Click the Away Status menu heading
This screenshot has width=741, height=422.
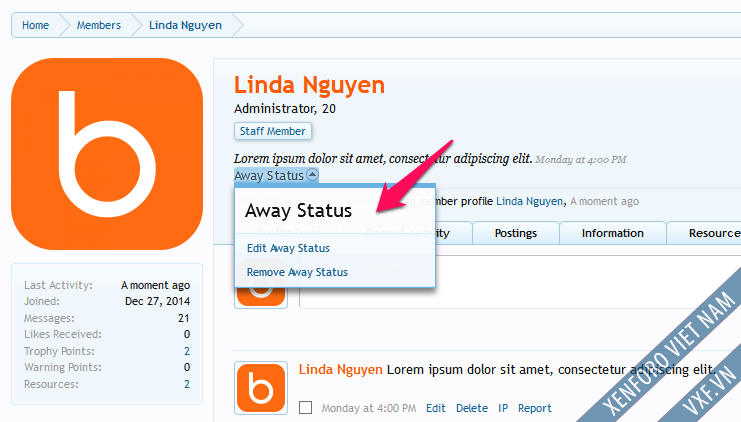(298, 211)
